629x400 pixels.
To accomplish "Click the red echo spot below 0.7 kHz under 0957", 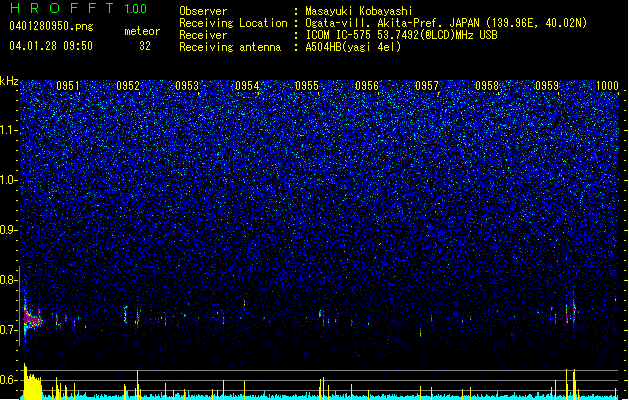I will tap(420, 333).
